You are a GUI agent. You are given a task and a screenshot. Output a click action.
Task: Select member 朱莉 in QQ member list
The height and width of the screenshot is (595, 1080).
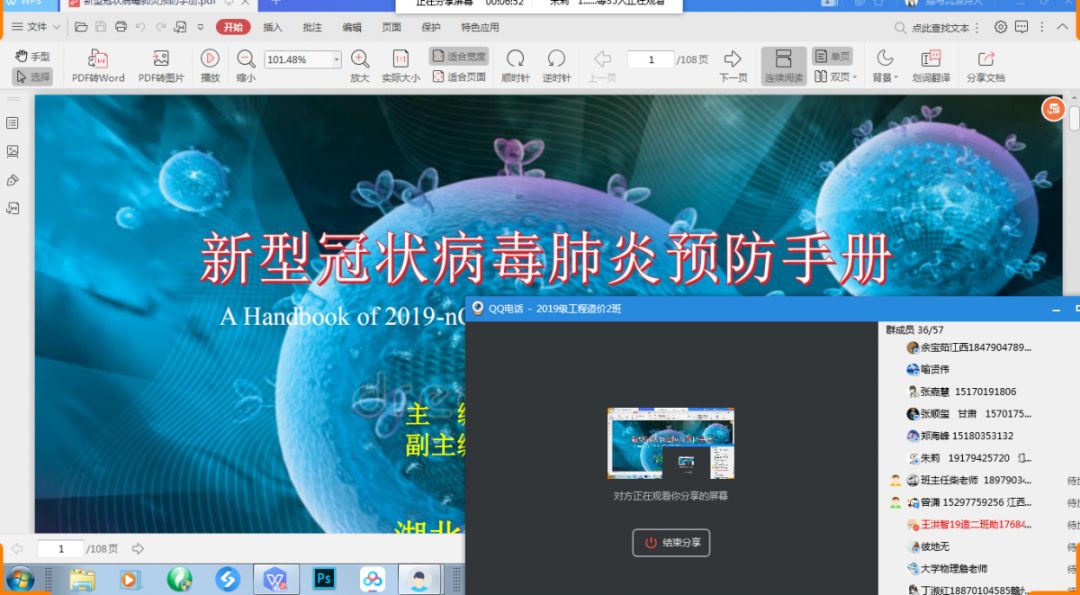(971, 458)
